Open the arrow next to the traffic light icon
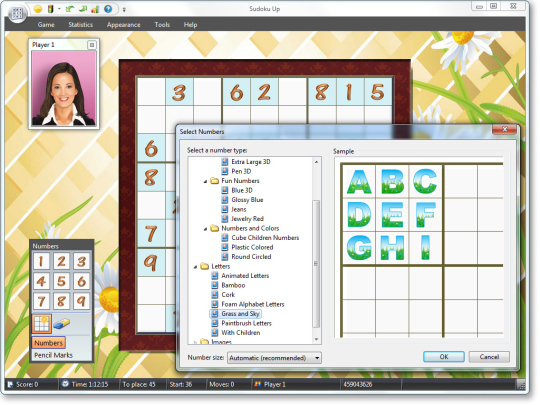The image size is (540, 405). click(x=59, y=9)
